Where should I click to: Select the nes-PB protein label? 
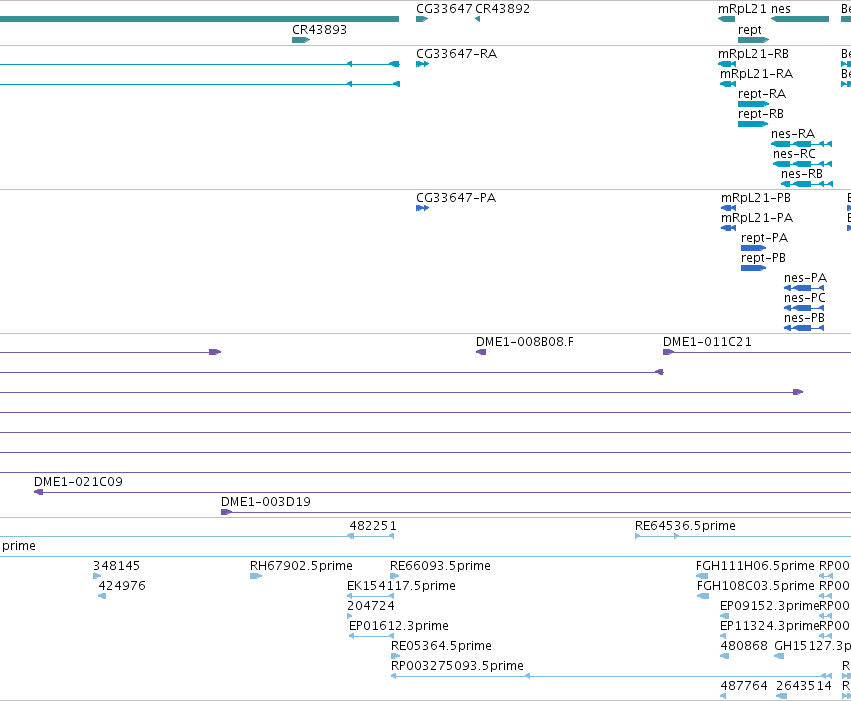coord(804,318)
